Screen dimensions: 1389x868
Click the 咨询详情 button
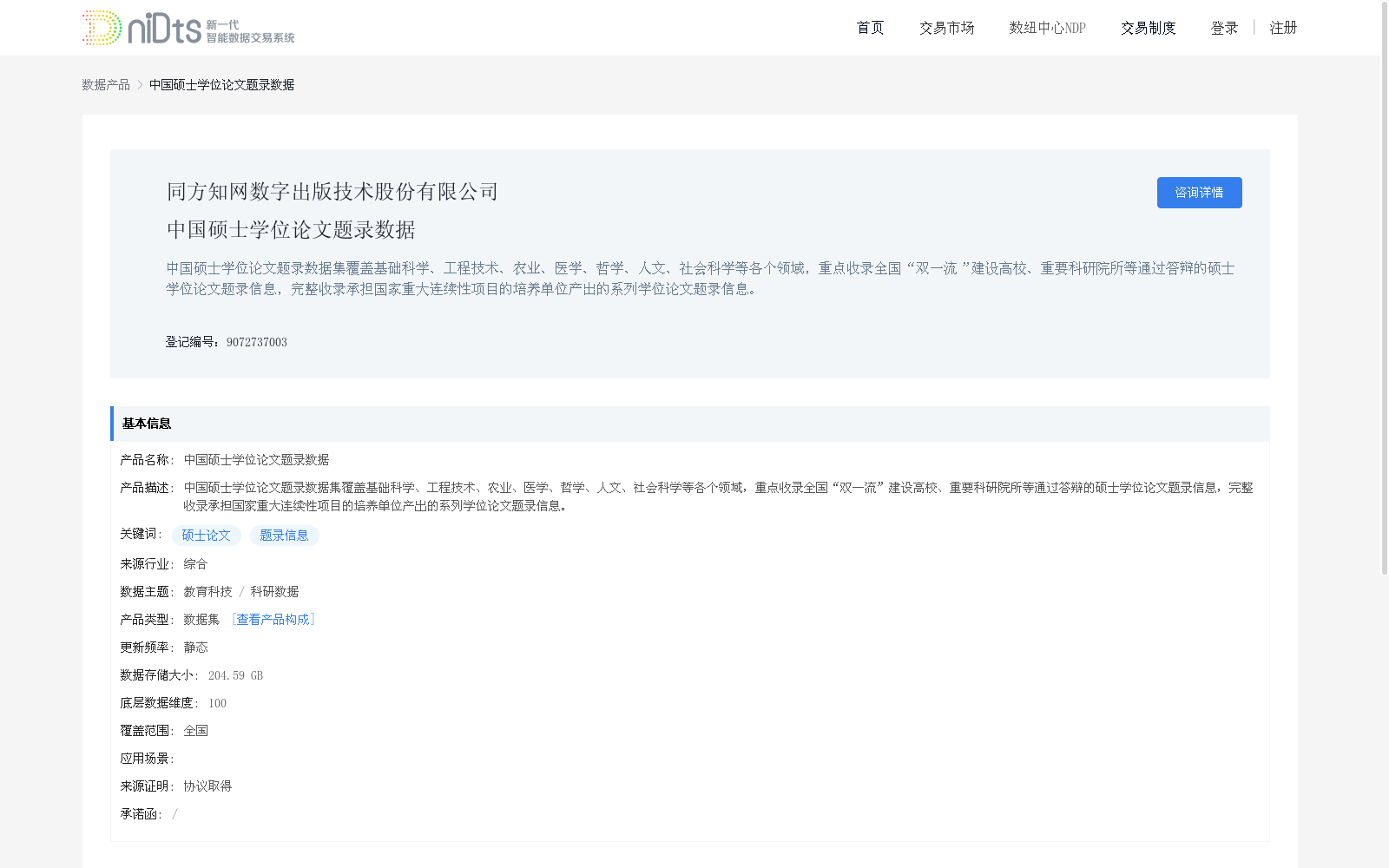click(x=1199, y=193)
